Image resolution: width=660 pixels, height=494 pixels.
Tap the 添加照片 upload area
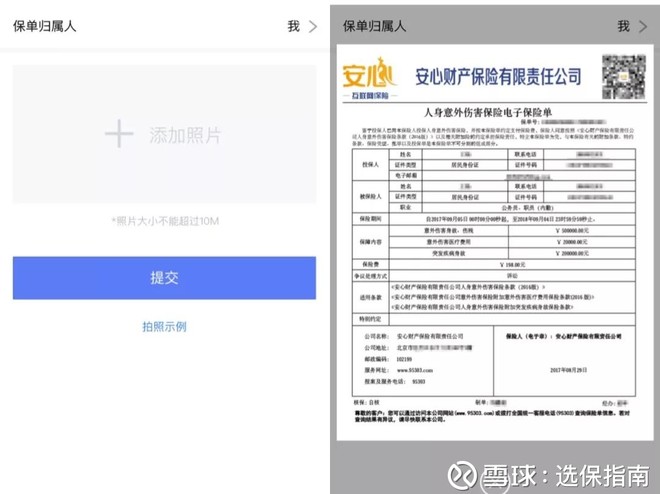(x=165, y=134)
